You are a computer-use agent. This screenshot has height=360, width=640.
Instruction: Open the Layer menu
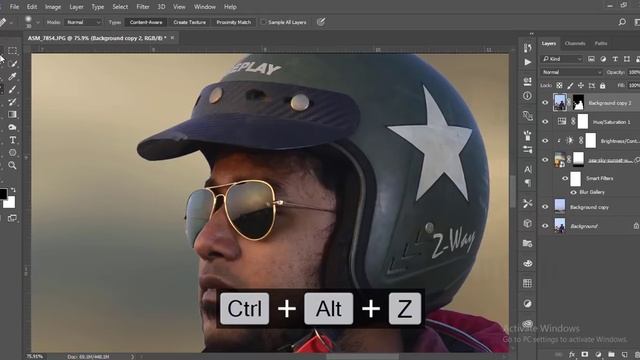76,7
